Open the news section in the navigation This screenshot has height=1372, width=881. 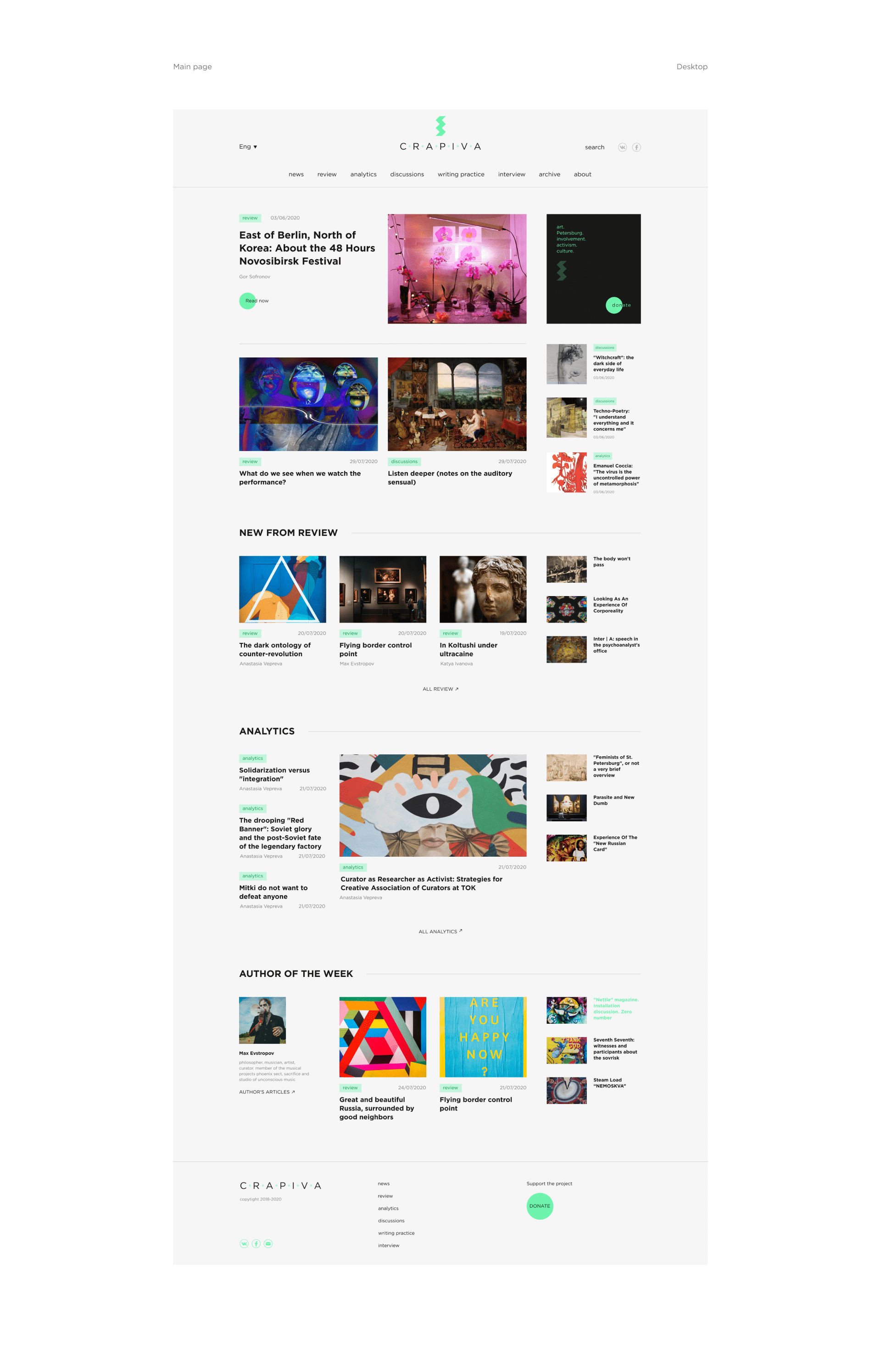[296, 174]
